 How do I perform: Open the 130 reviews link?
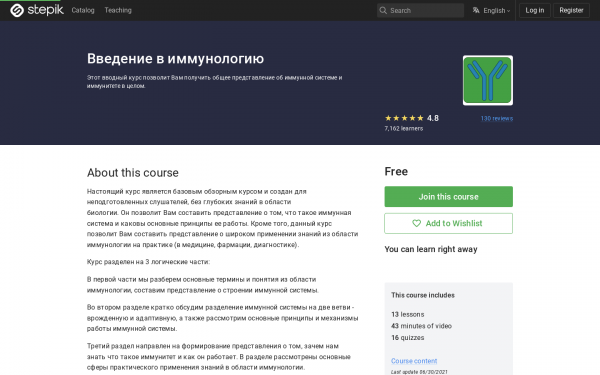pyautogui.click(x=497, y=119)
